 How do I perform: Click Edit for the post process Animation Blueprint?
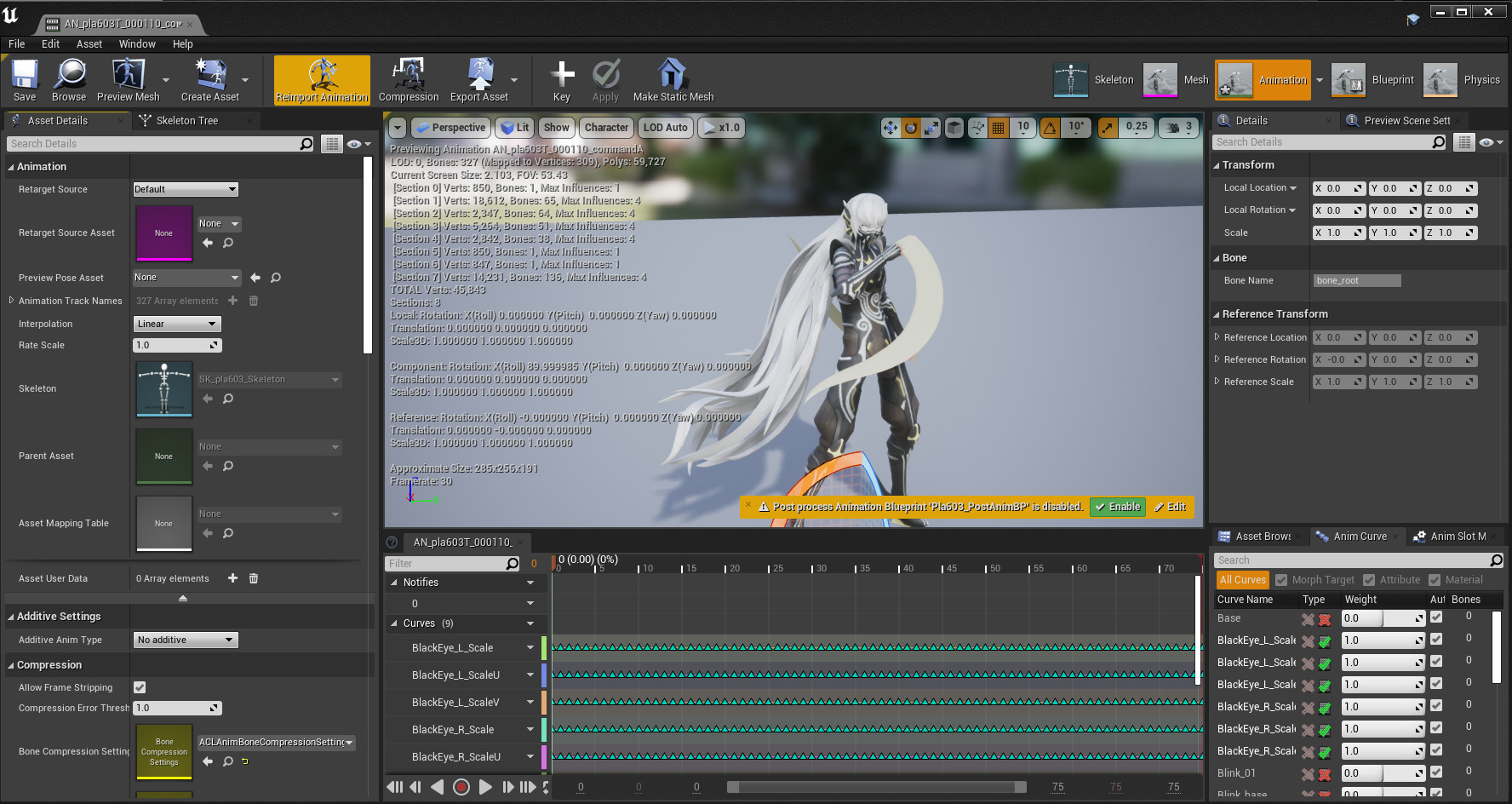click(x=1171, y=506)
